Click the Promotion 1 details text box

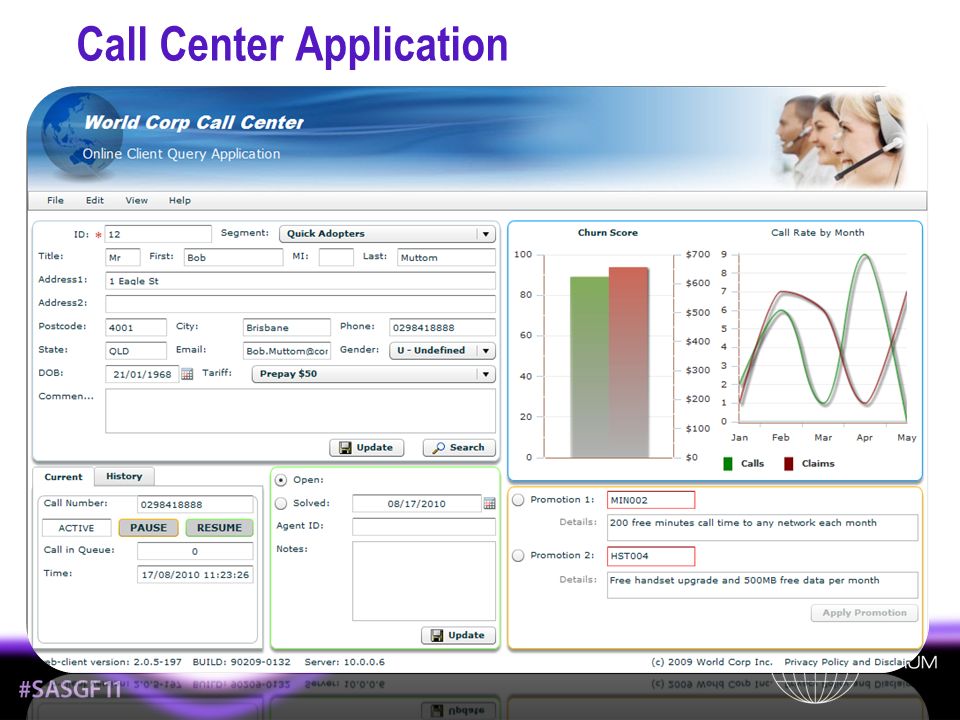pyautogui.click(x=762, y=527)
